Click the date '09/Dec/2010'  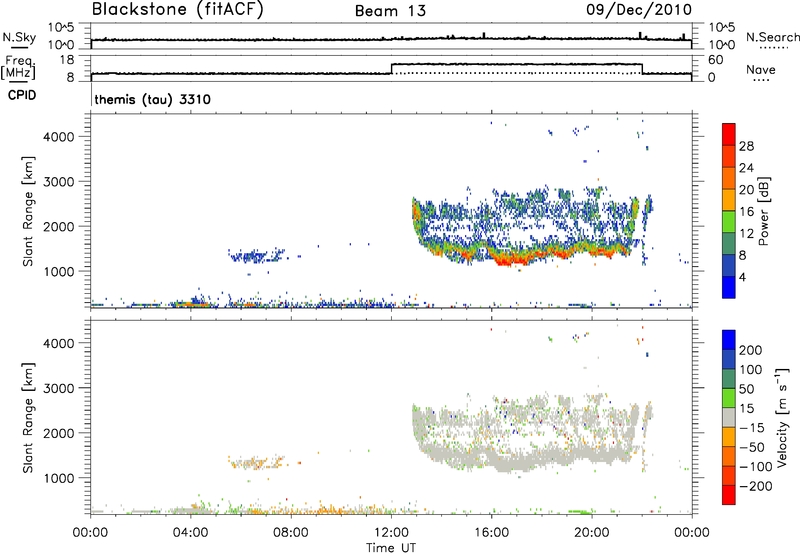click(639, 10)
